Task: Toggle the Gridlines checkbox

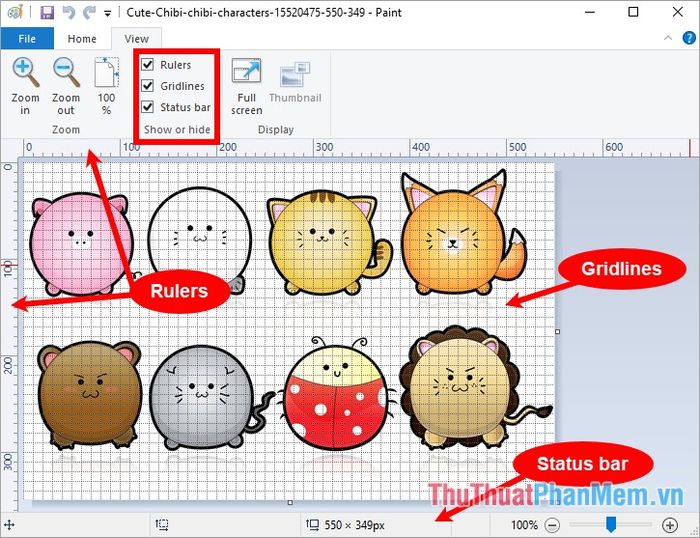Action: coord(148,85)
